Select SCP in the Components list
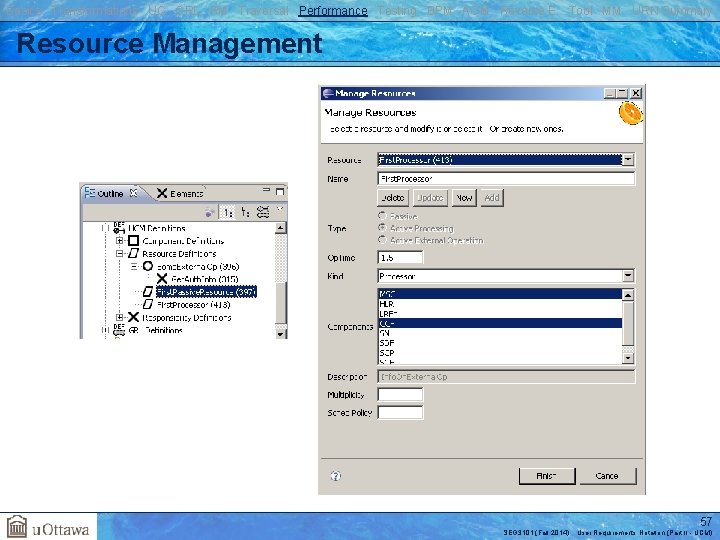The image size is (720, 540). coord(500,353)
